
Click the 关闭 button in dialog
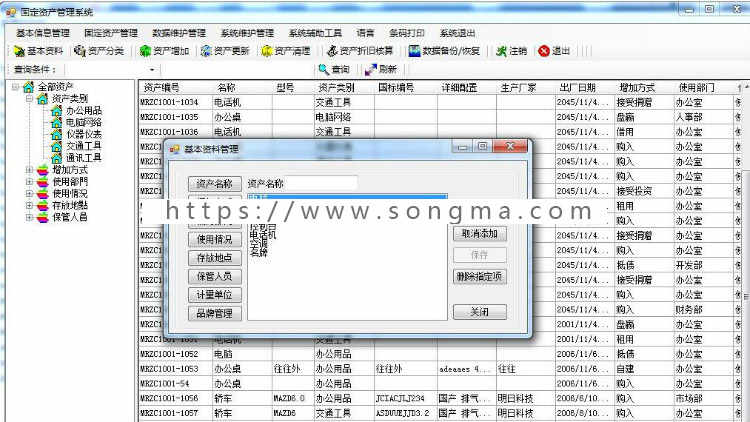click(x=480, y=312)
